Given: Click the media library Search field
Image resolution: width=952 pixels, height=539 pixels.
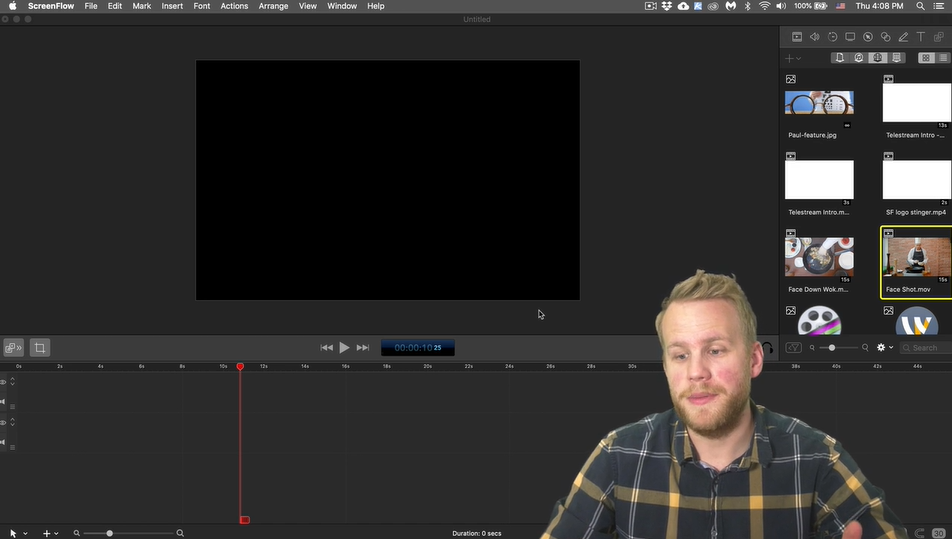Looking at the screenshot, I should [926, 348].
